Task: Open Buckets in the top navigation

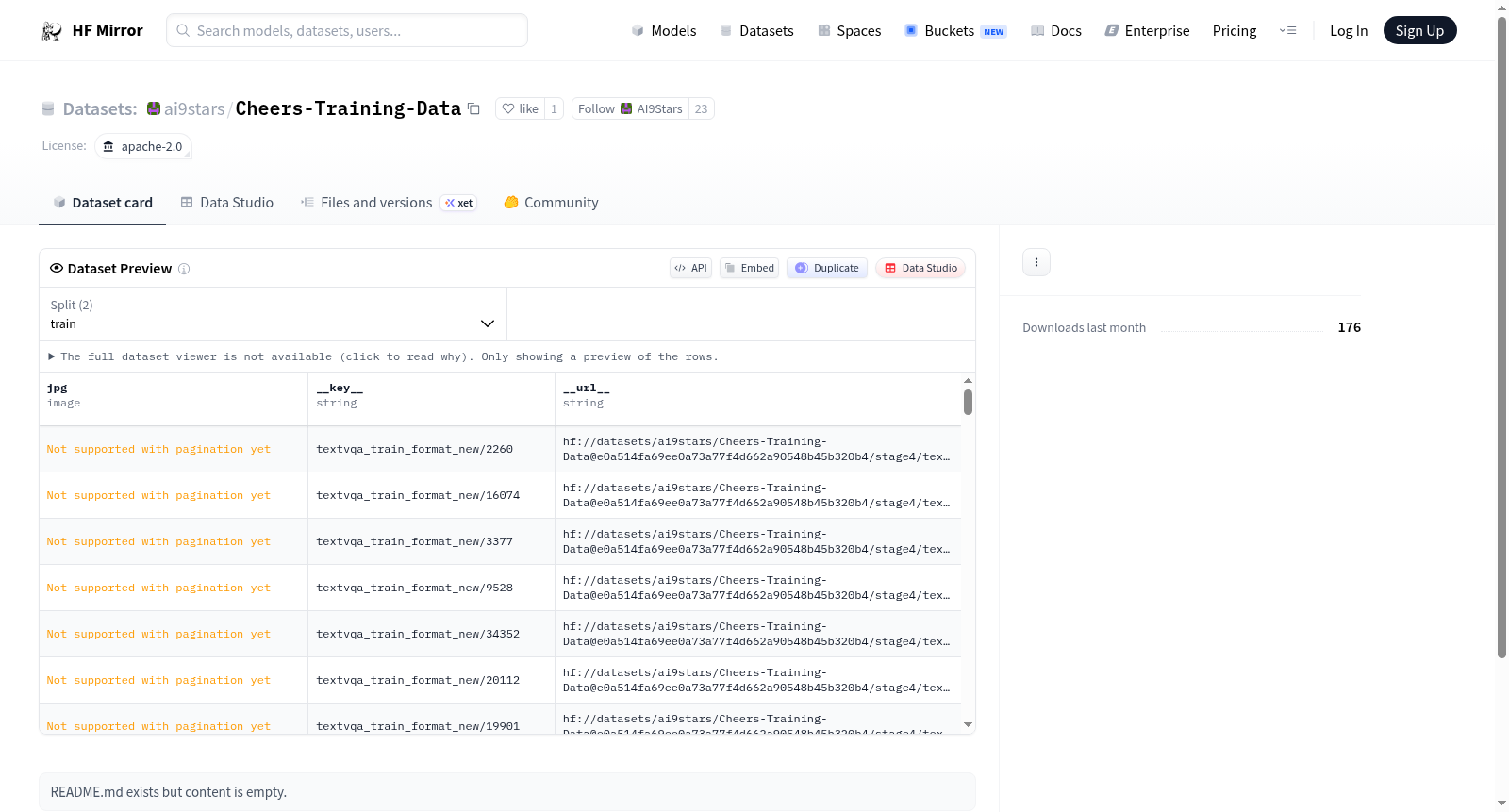Action: [x=955, y=31]
